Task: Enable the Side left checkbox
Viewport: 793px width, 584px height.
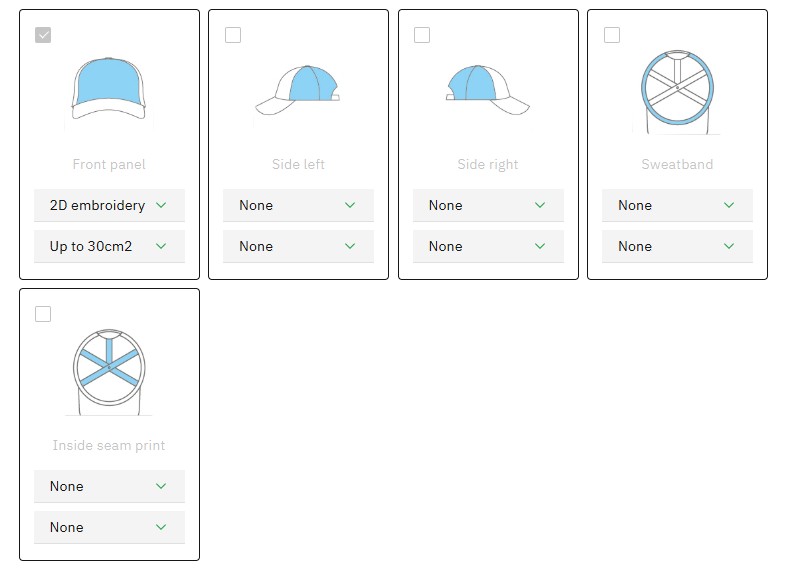Action: tap(233, 35)
